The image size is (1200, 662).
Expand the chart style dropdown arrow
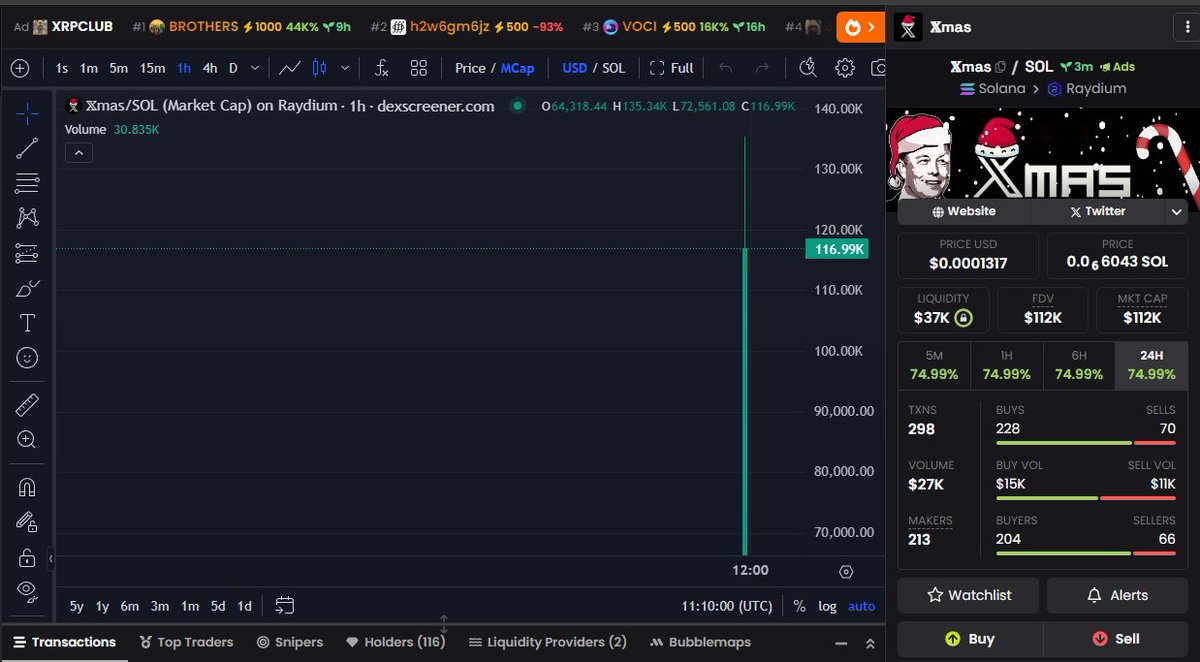[345, 68]
